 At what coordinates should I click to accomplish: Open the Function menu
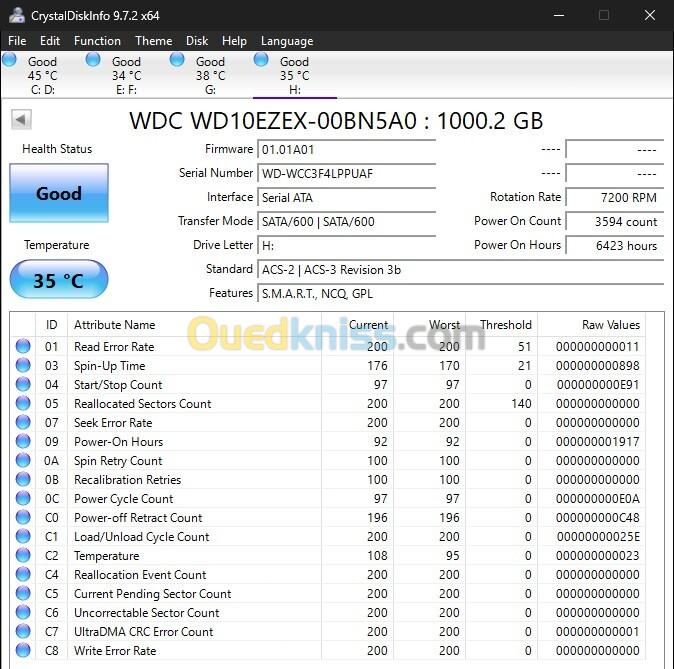(x=97, y=41)
